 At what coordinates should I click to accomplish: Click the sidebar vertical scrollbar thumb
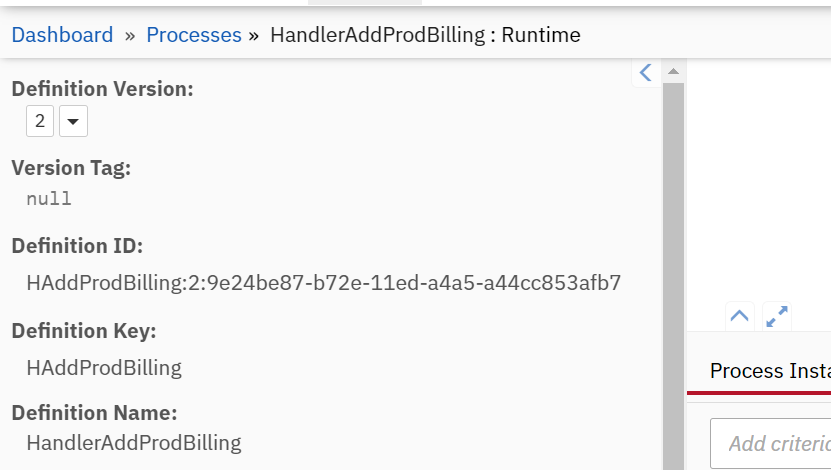pos(673,270)
